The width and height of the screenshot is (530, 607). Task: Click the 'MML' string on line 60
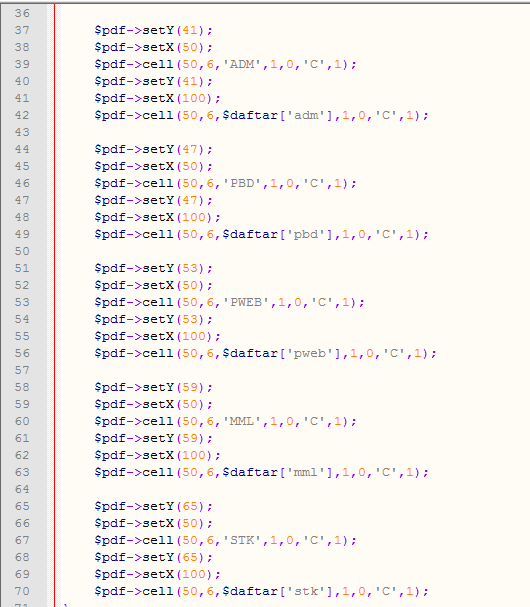pos(242,421)
